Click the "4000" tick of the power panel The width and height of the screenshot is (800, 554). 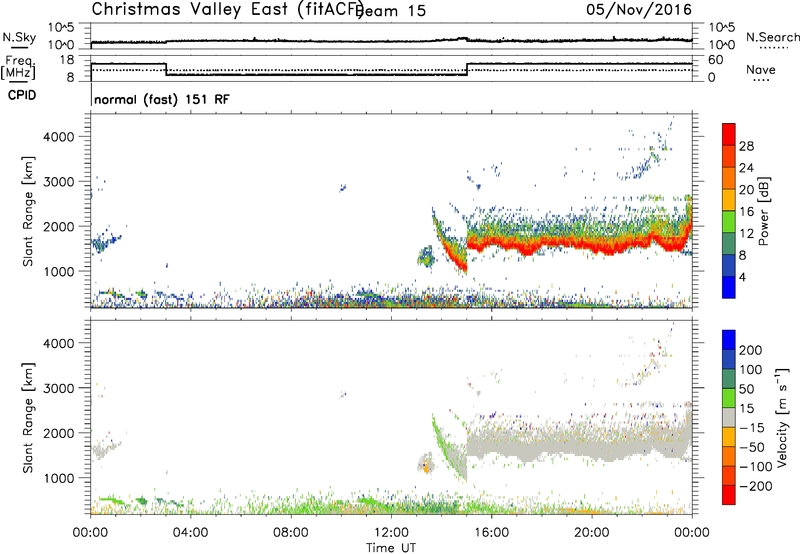(58, 137)
